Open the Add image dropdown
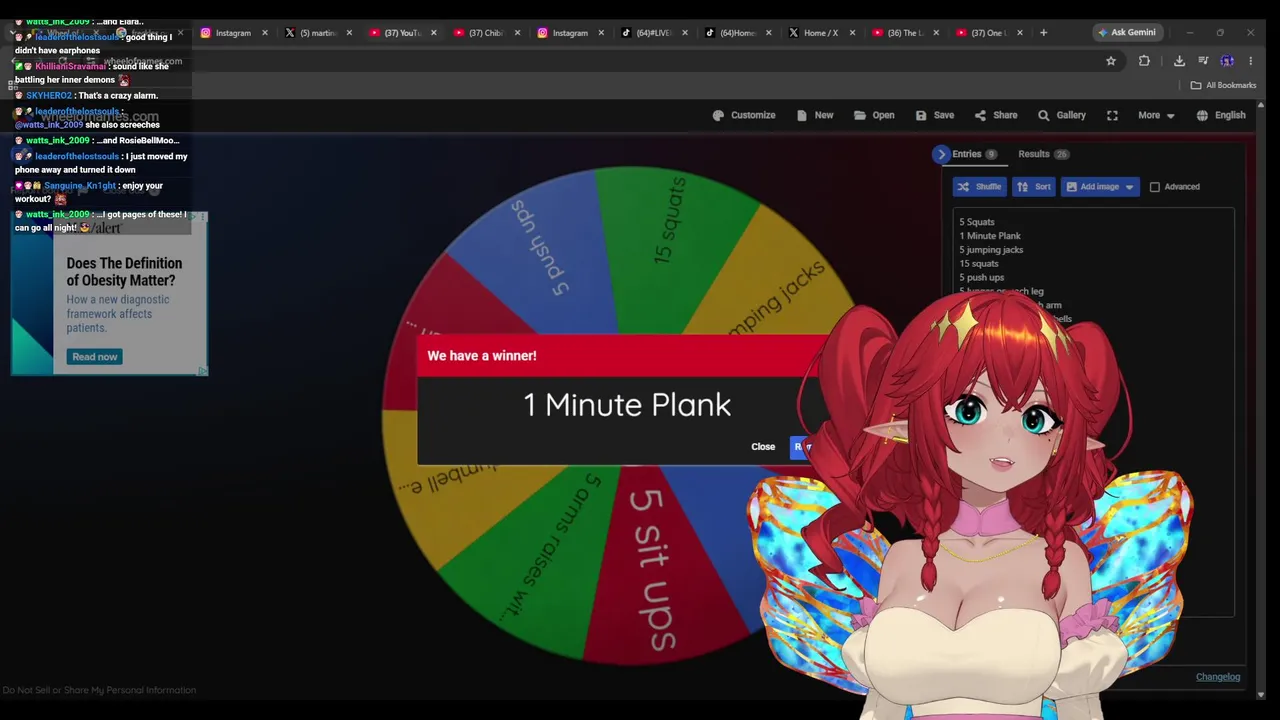Image resolution: width=1280 pixels, height=720 pixels. [x=1100, y=187]
